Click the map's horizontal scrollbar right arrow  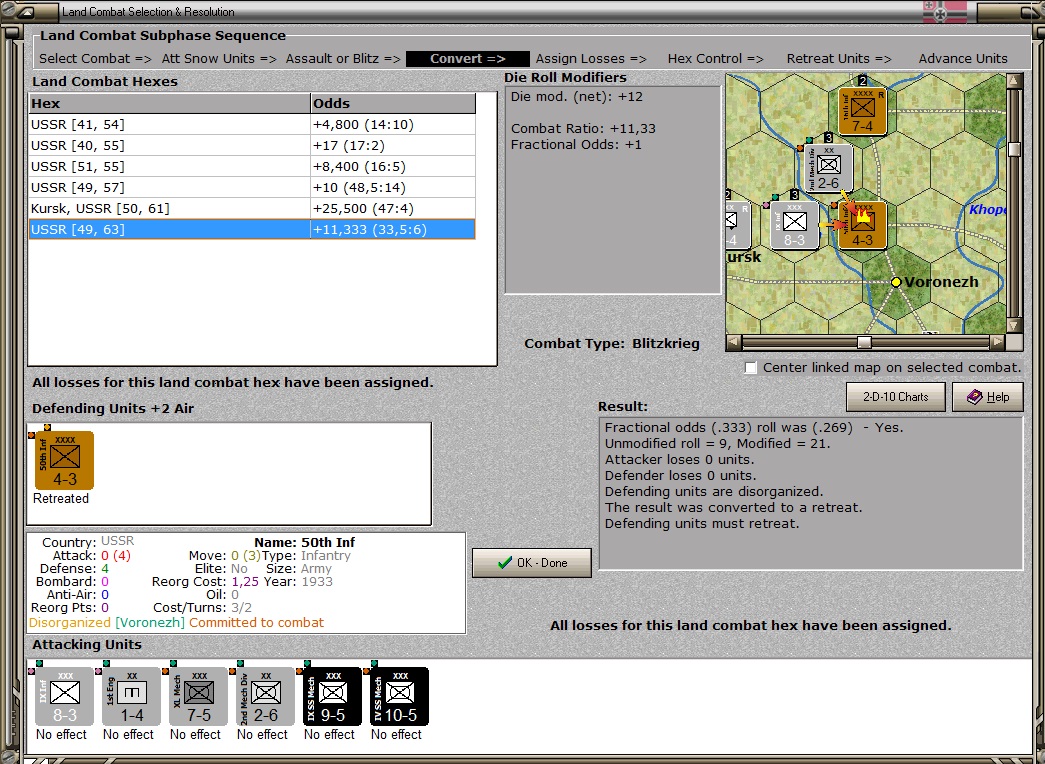pyautogui.click(x=997, y=342)
